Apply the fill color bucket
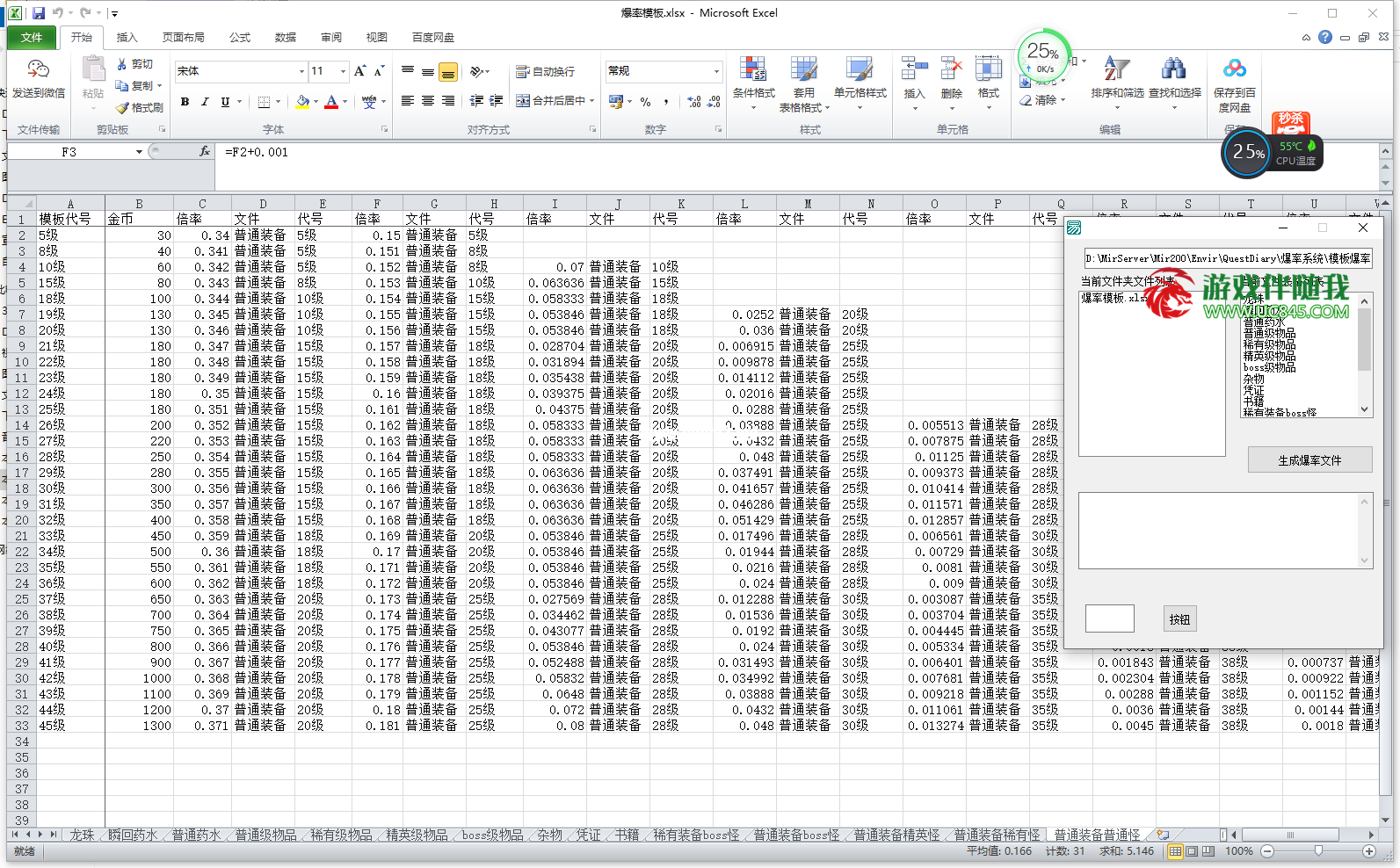The height and width of the screenshot is (868, 1400). [302, 102]
